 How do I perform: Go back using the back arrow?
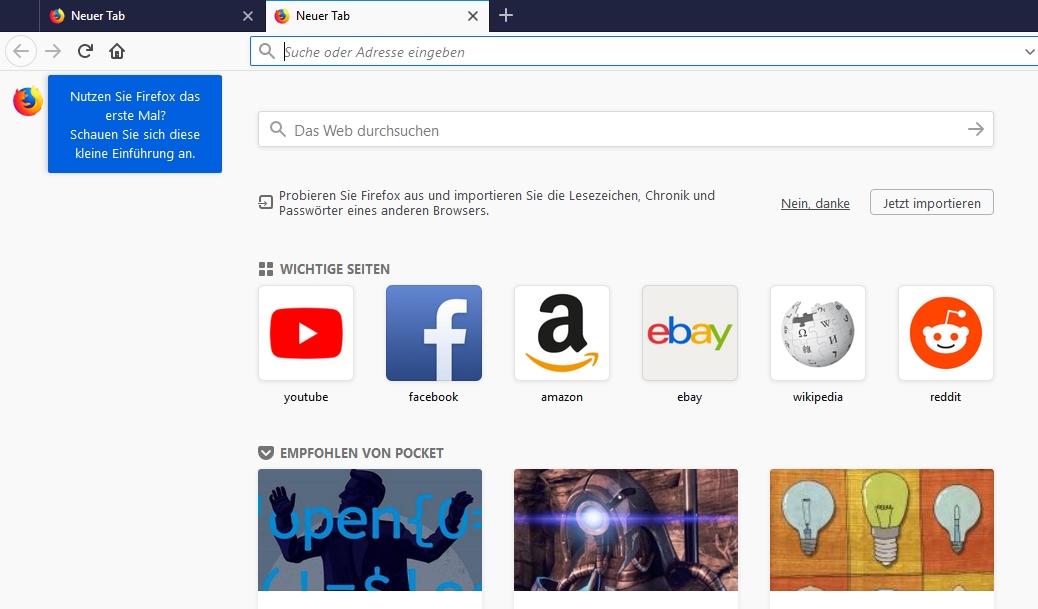tap(21, 51)
